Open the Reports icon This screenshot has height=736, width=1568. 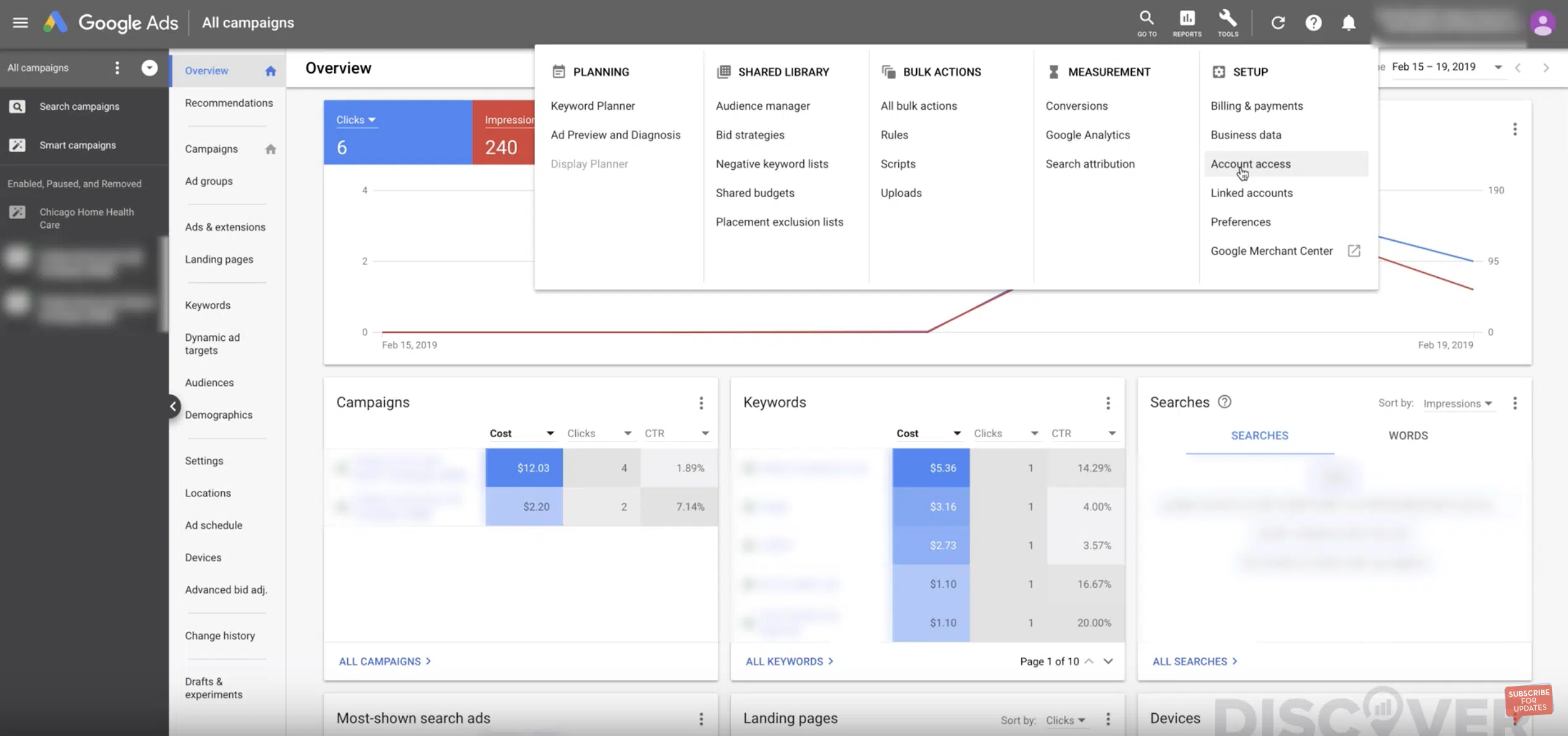[x=1187, y=23]
